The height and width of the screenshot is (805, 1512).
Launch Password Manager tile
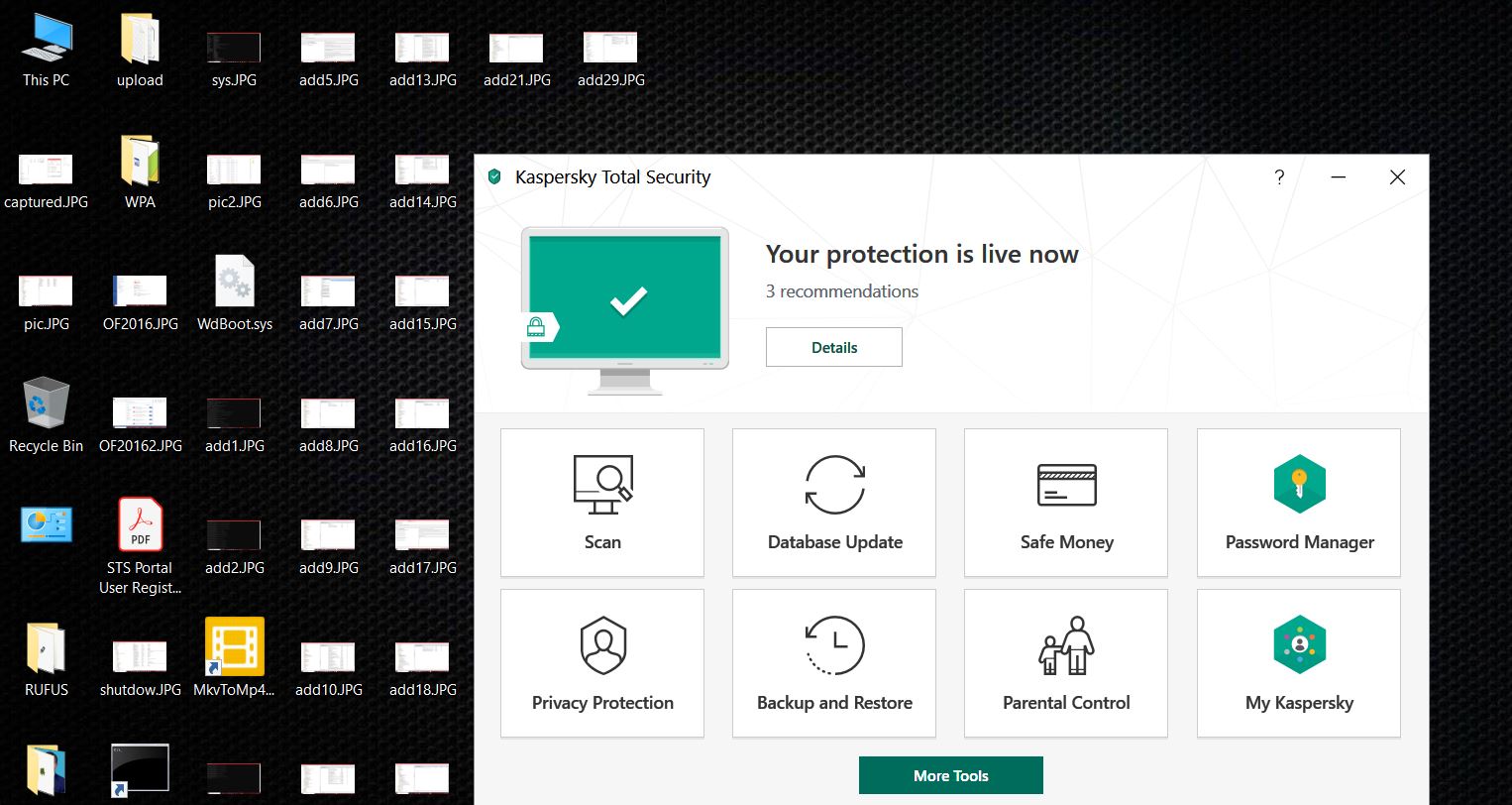coord(1299,503)
